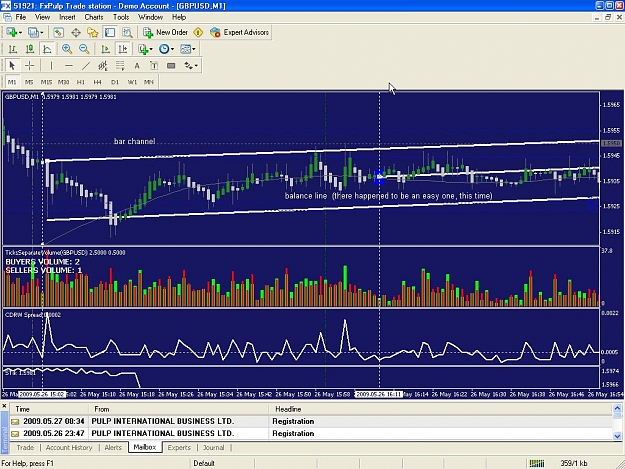Image resolution: width=625 pixels, height=469 pixels.
Task: Switch chart to M1 timeframe
Action: coord(12,82)
